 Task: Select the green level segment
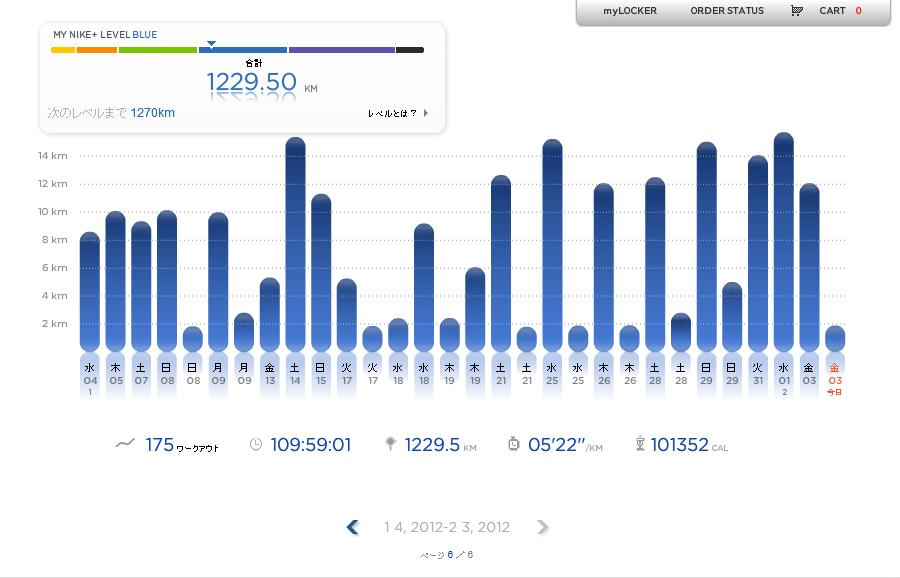point(158,50)
